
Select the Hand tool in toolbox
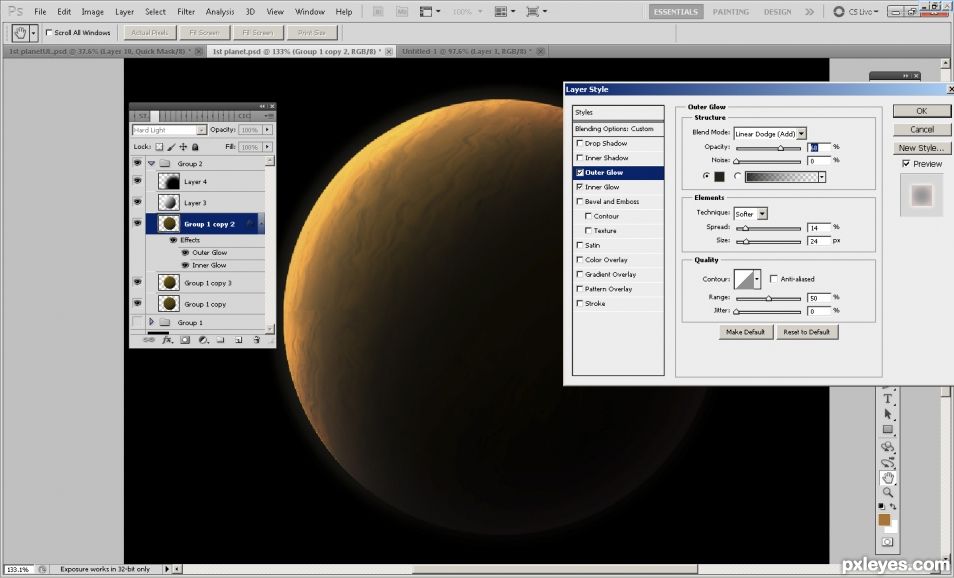coord(888,478)
